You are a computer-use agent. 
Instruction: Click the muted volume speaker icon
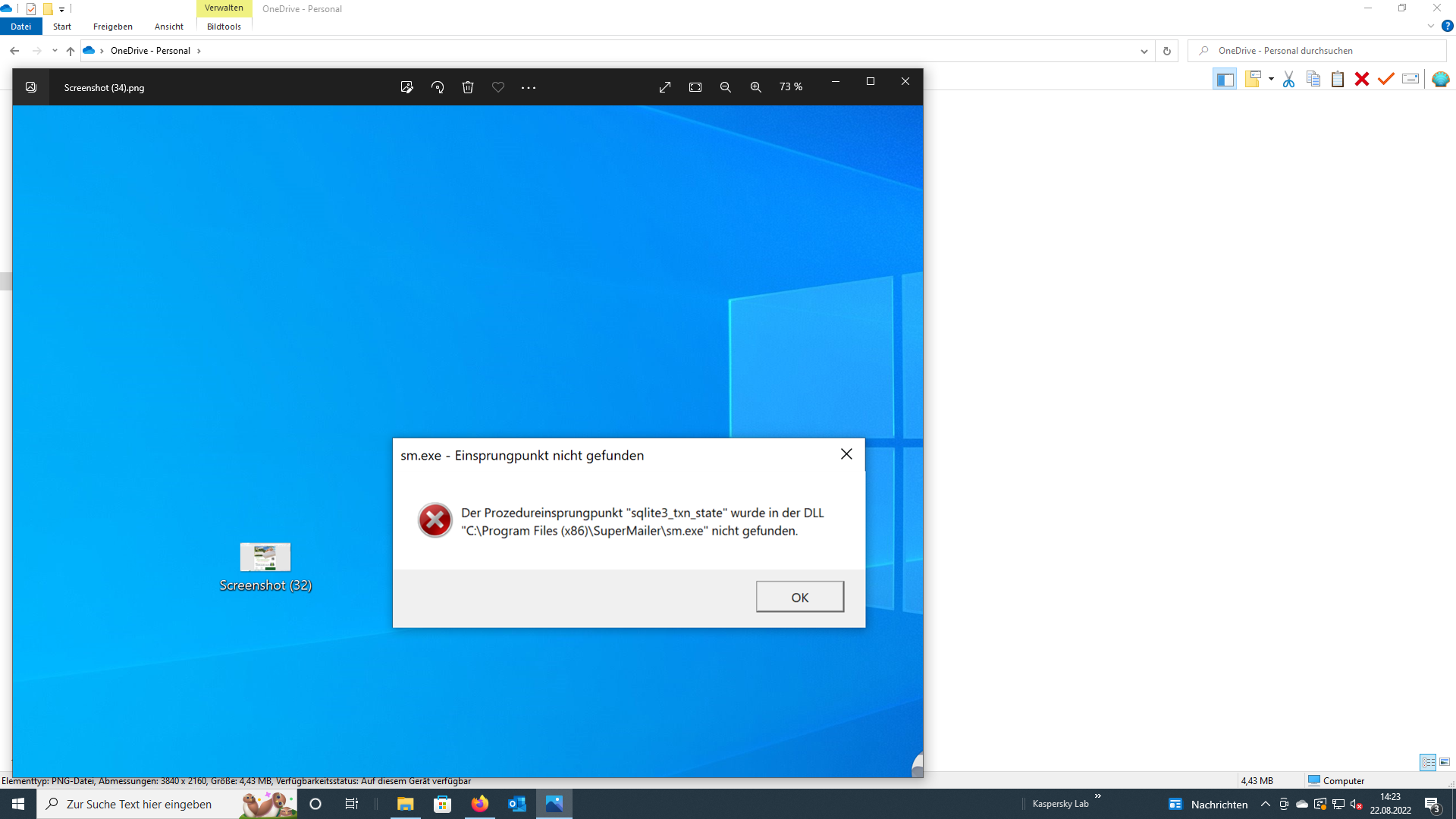tap(1357, 805)
